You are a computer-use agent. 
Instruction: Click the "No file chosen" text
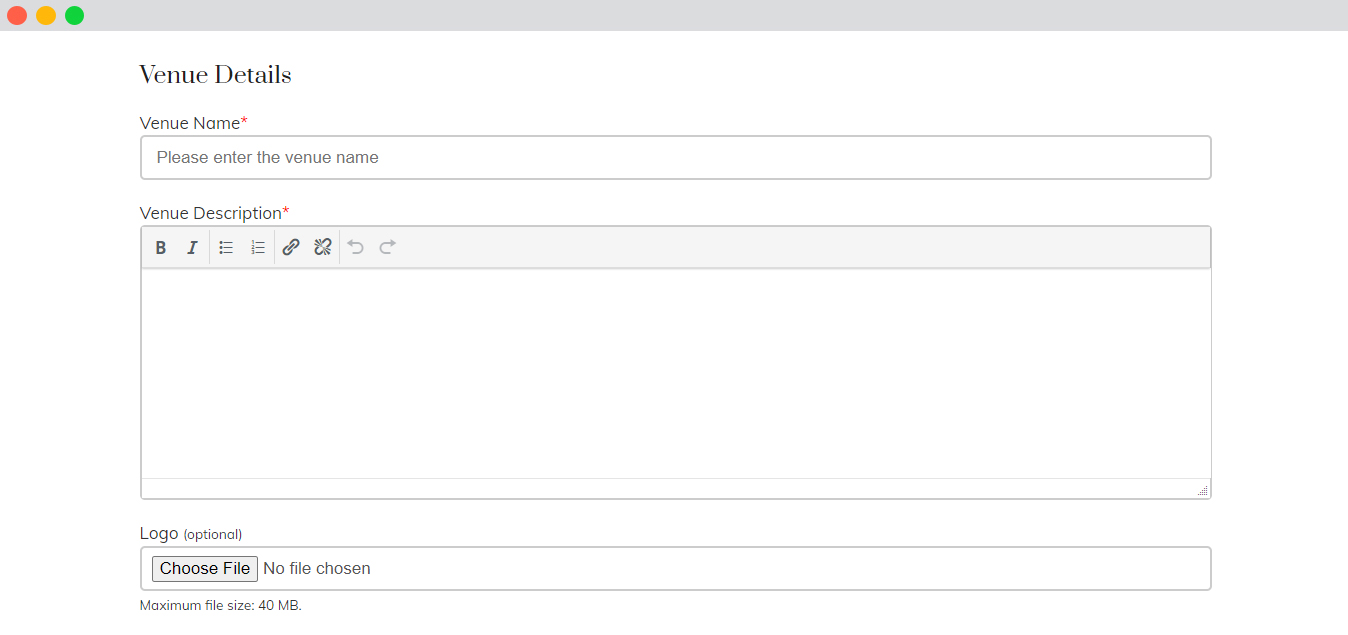(317, 568)
